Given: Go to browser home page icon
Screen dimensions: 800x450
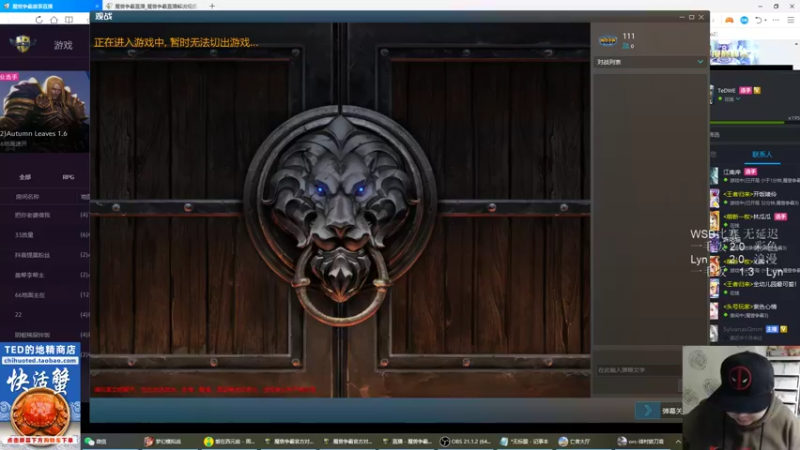Looking at the screenshot, I should coord(54,20).
